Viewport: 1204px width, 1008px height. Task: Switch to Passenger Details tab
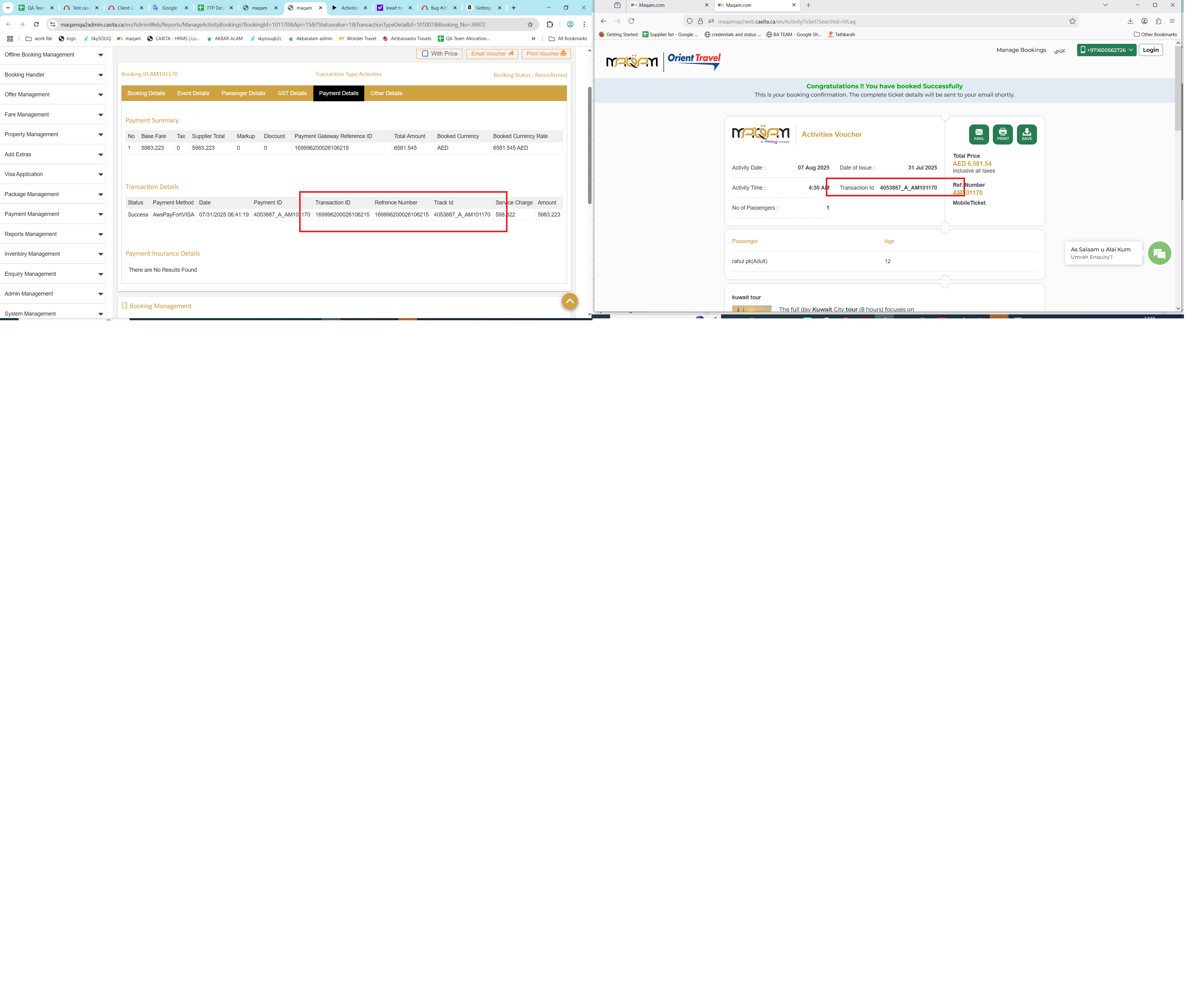(243, 94)
